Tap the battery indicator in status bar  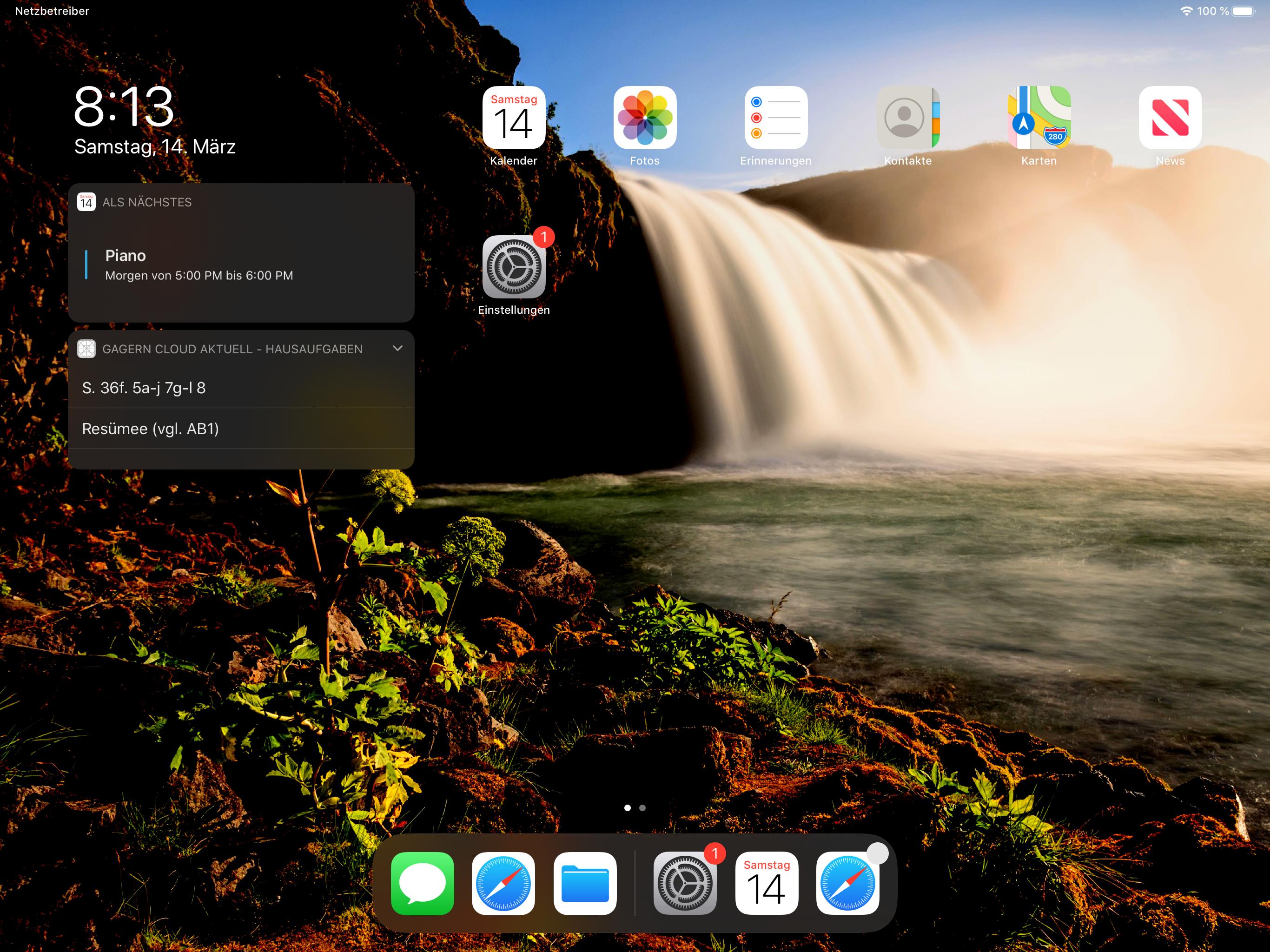coord(1243,11)
